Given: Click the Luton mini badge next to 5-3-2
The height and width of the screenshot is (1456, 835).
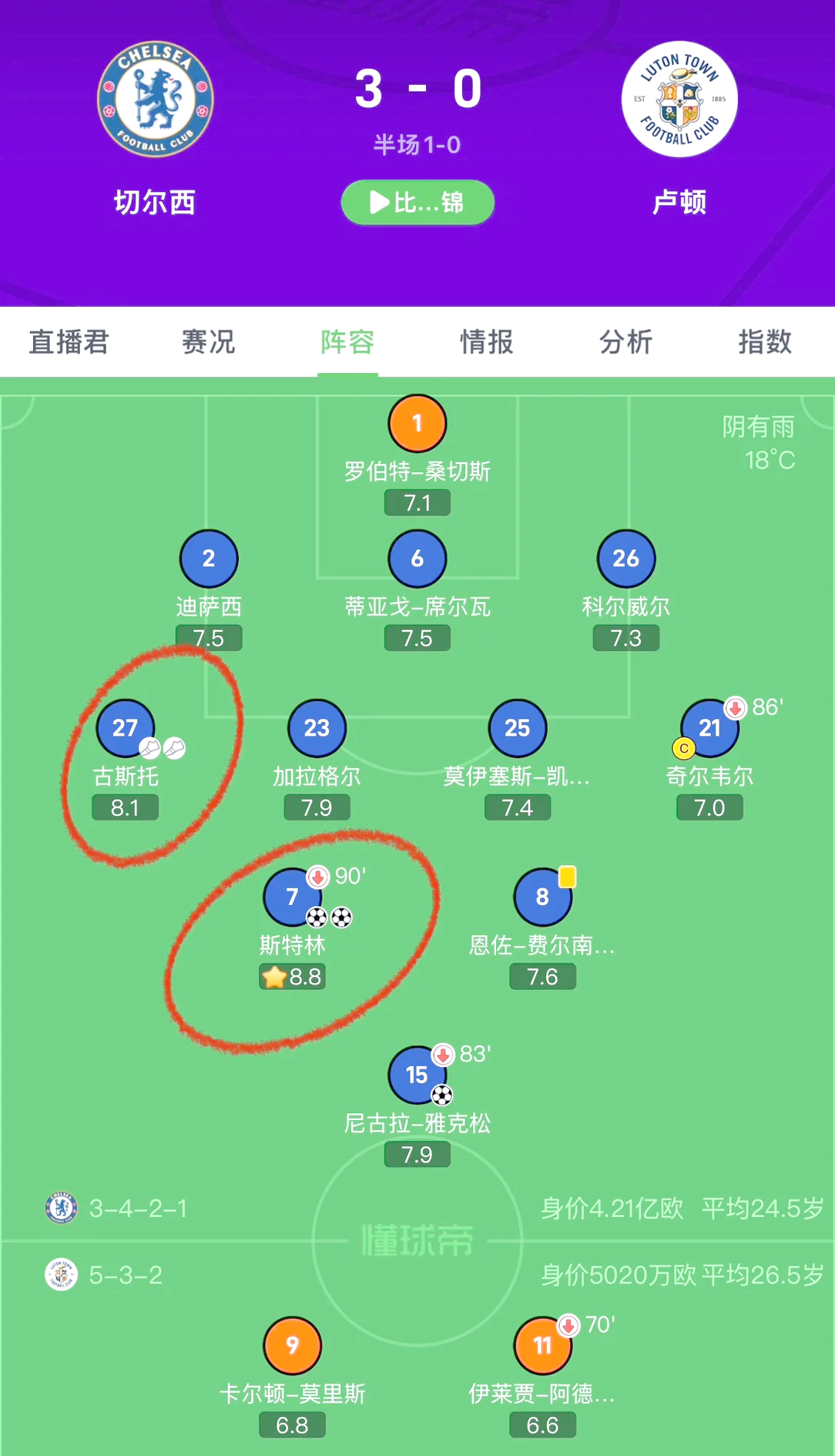Looking at the screenshot, I should coord(62,1275).
